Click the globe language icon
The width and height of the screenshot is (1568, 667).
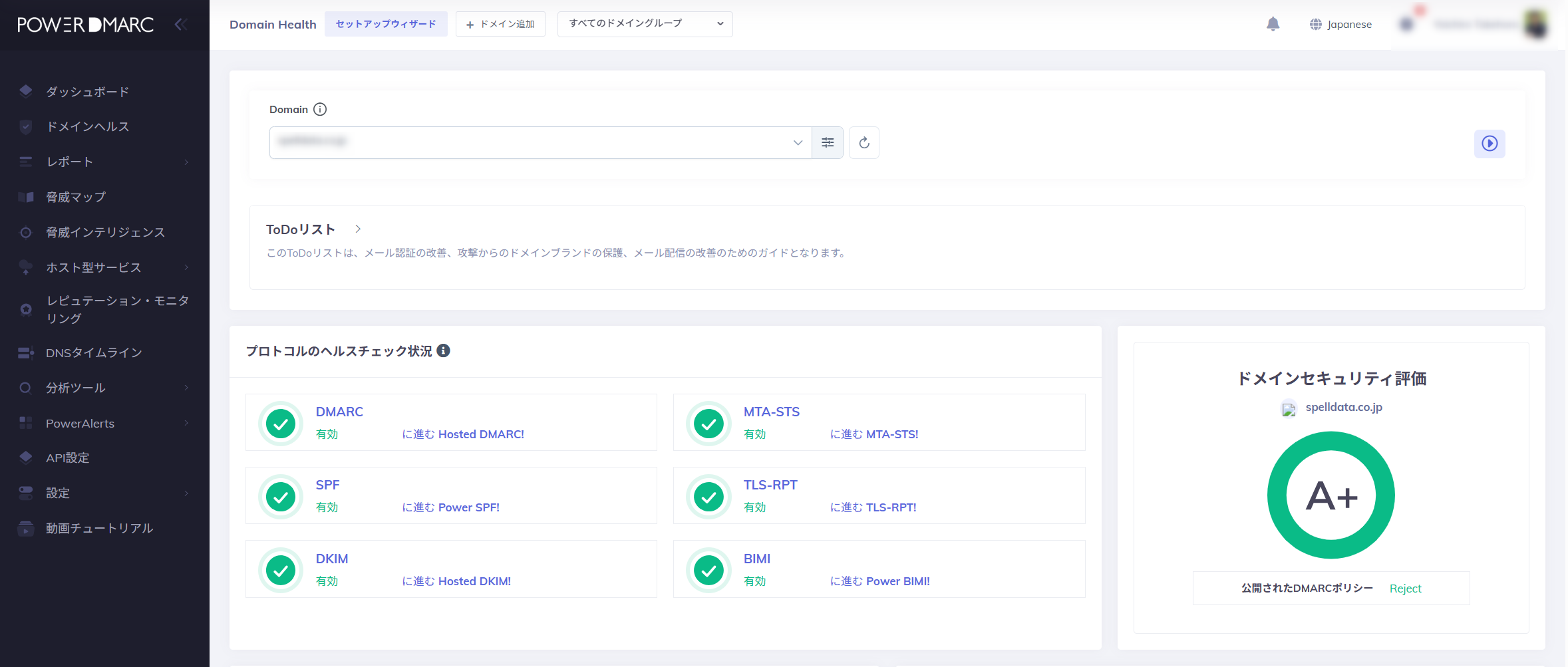click(x=1317, y=24)
